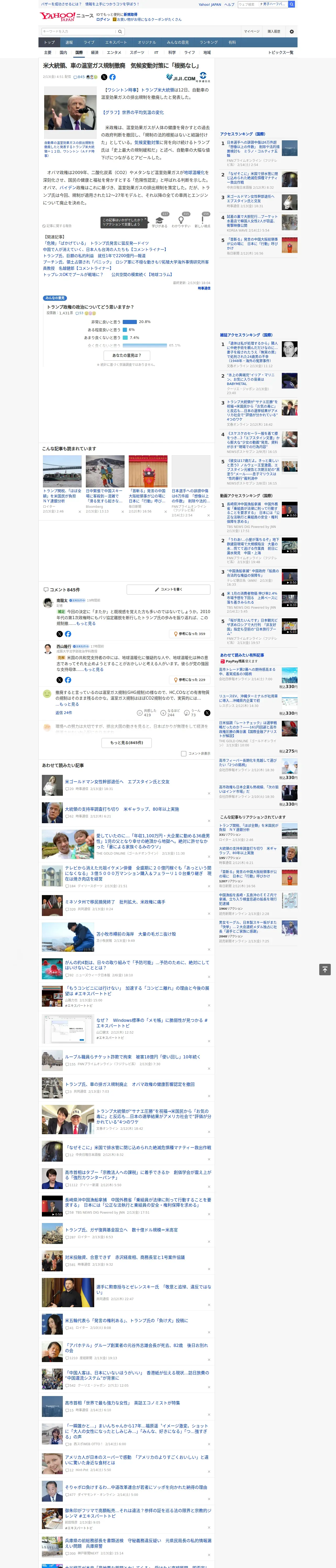The height and width of the screenshot is (1568, 336).
Task: Click the keyword search magnifier icon
Action: pos(120,31)
